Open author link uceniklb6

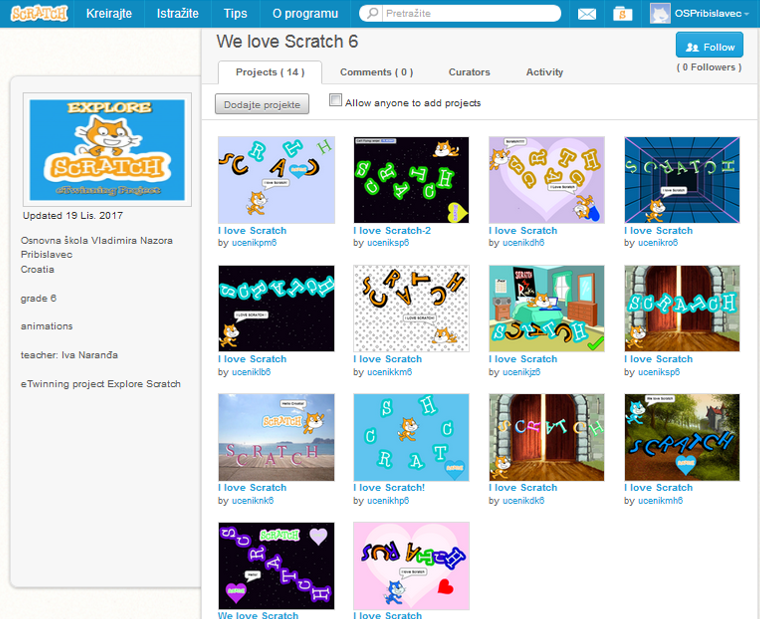(251, 372)
